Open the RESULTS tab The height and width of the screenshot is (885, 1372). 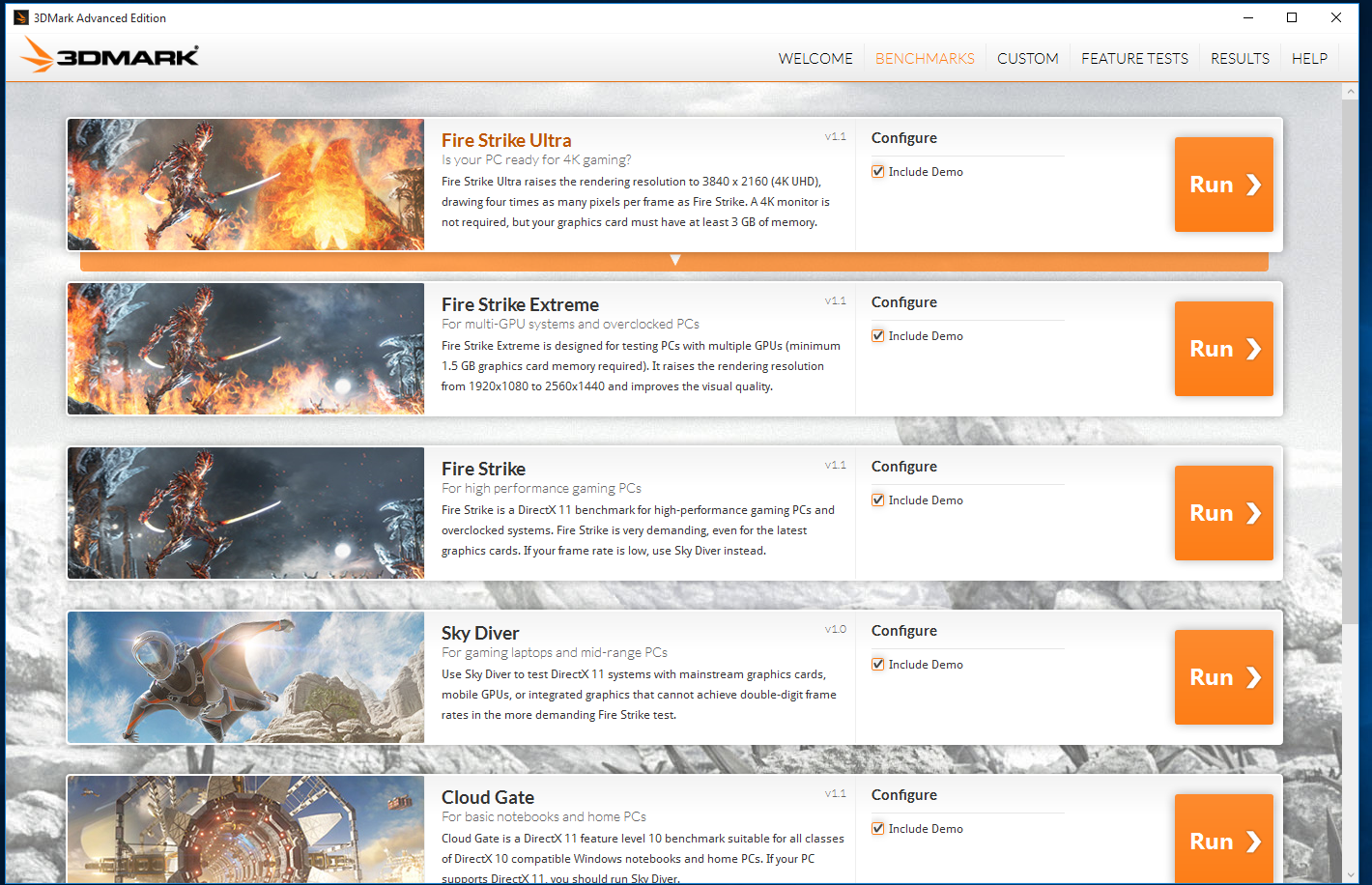(1241, 59)
